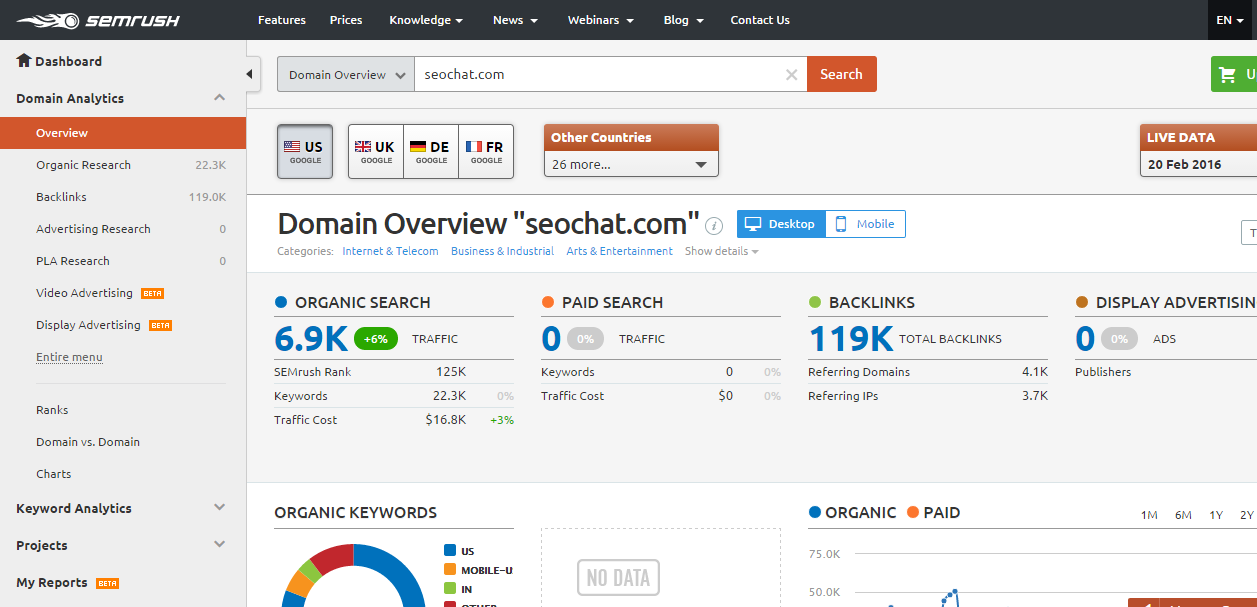Select the FR Google database flag
The height and width of the screenshot is (607, 1257).
(x=486, y=150)
